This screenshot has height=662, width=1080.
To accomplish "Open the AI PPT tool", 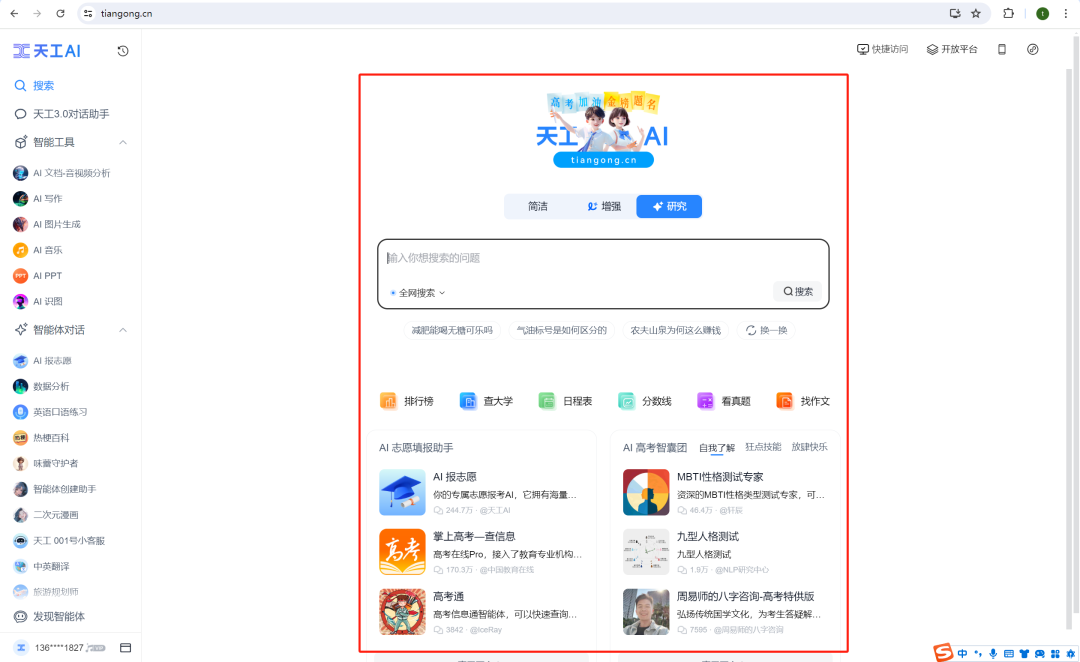I will (38, 276).
